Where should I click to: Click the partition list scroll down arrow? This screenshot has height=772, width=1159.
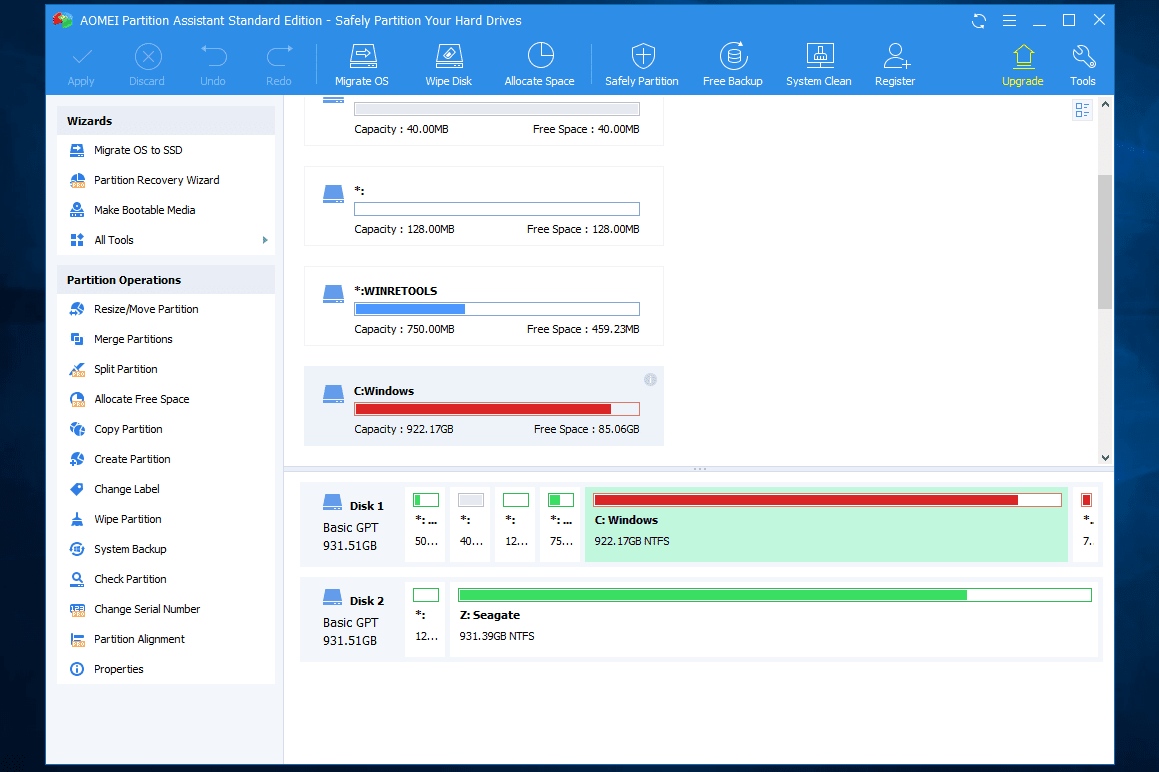[x=1105, y=458]
